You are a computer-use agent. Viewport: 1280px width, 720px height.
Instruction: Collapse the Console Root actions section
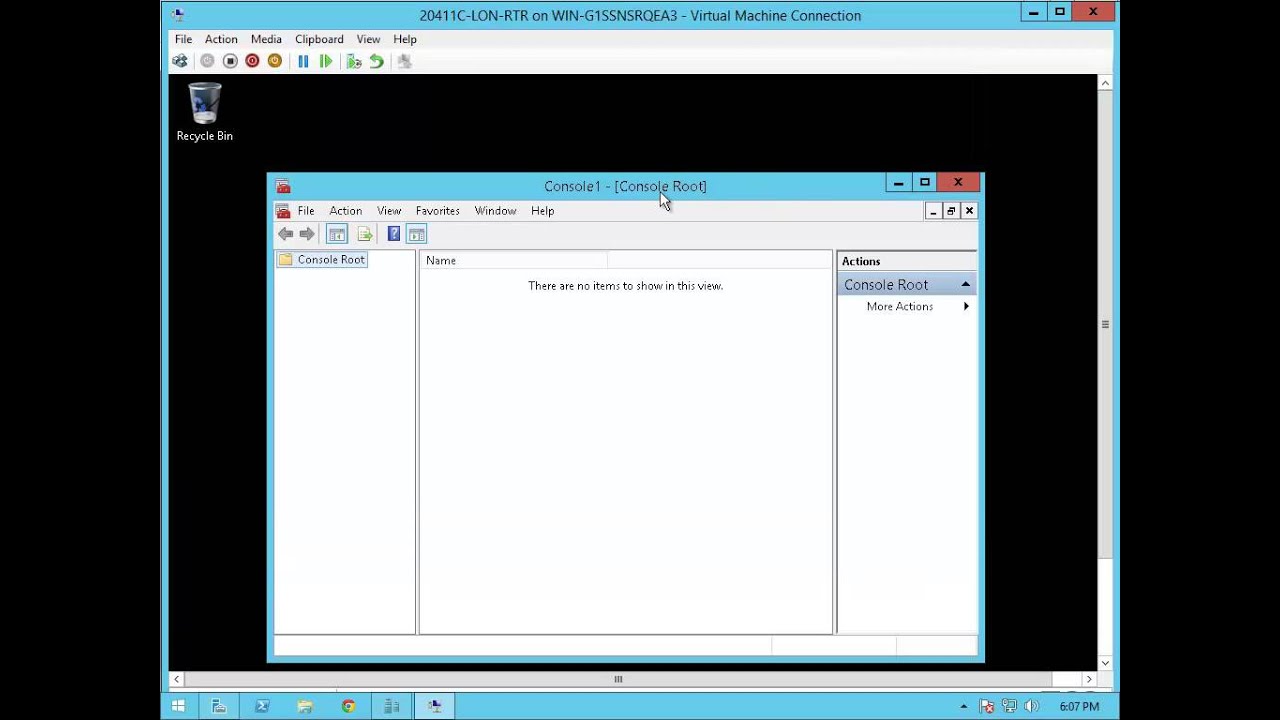tap(966, 285)
